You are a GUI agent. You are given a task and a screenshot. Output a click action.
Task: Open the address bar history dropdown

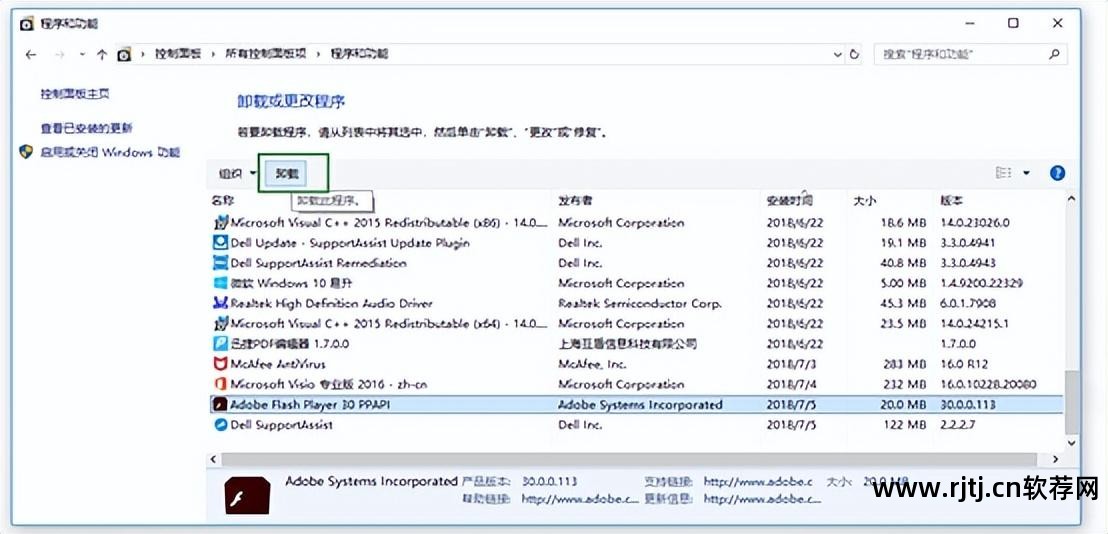(x=838, y=54)
